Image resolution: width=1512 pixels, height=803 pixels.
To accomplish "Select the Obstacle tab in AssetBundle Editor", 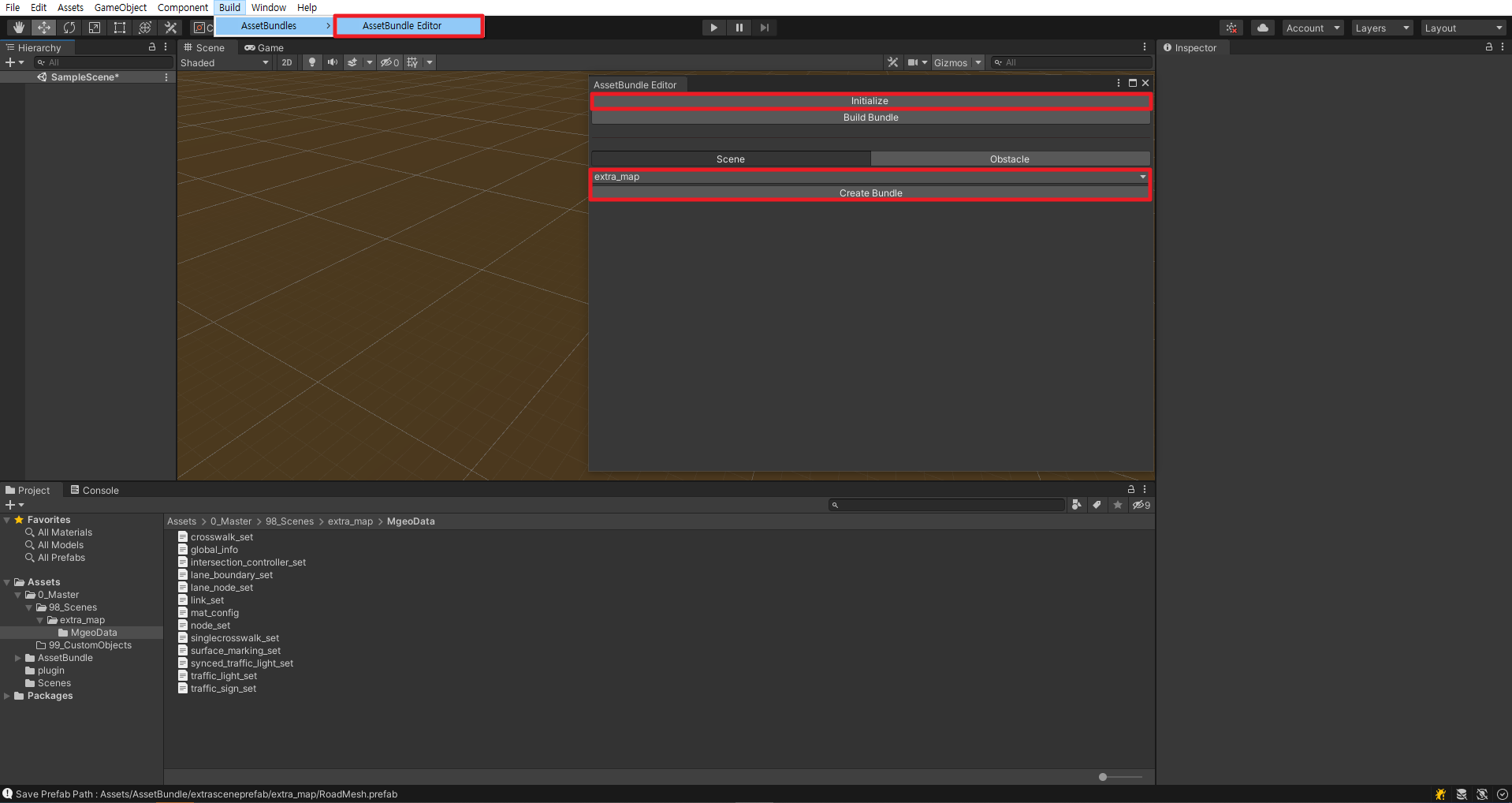I will [x=1010, y=159].
